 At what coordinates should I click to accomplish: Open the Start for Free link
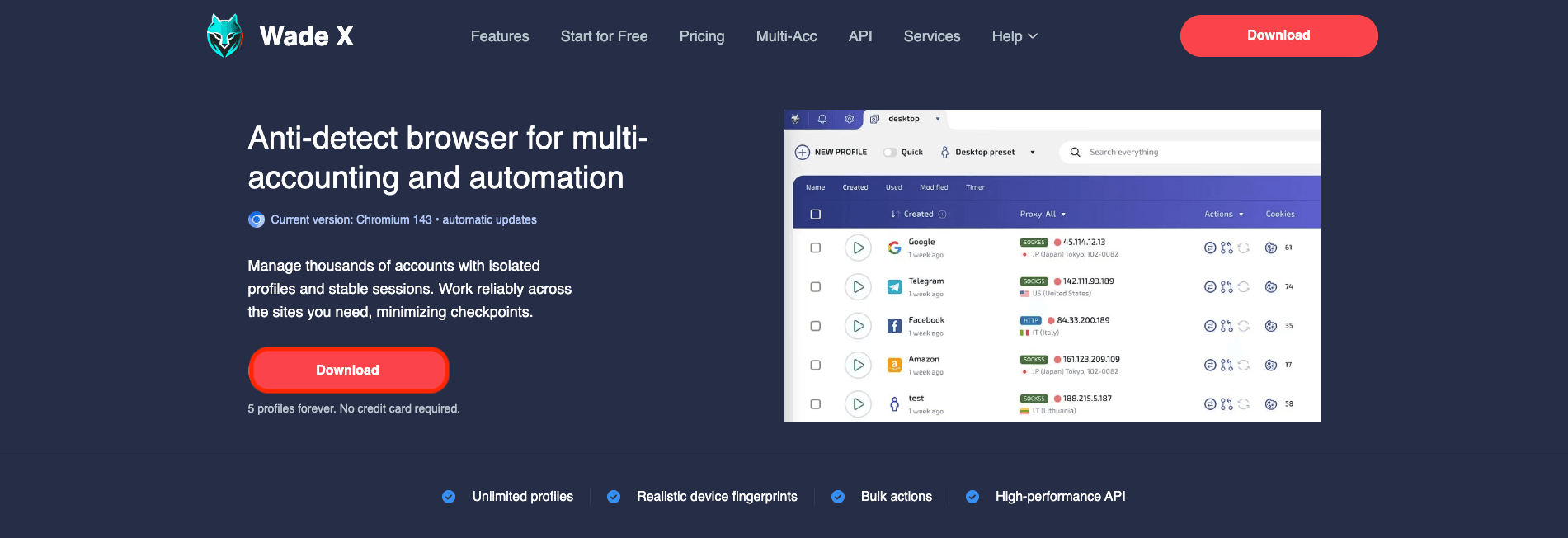click(x=604, y=36)
